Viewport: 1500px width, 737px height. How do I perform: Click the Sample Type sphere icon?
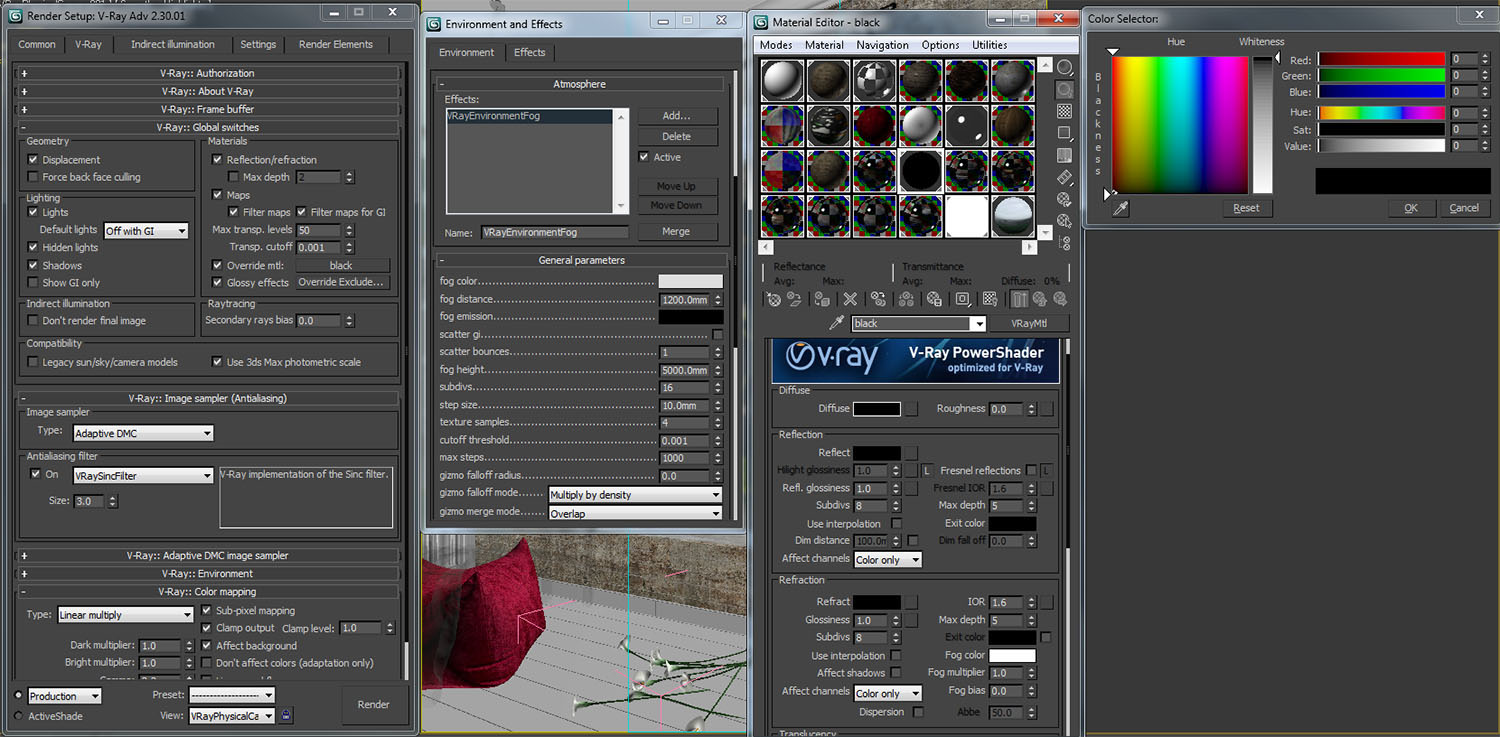(1065, 67)
